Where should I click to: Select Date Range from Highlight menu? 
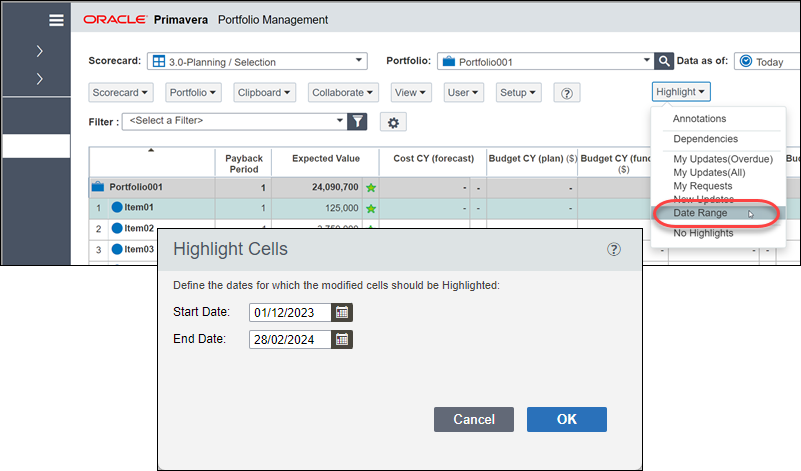(x=700, y=213)
